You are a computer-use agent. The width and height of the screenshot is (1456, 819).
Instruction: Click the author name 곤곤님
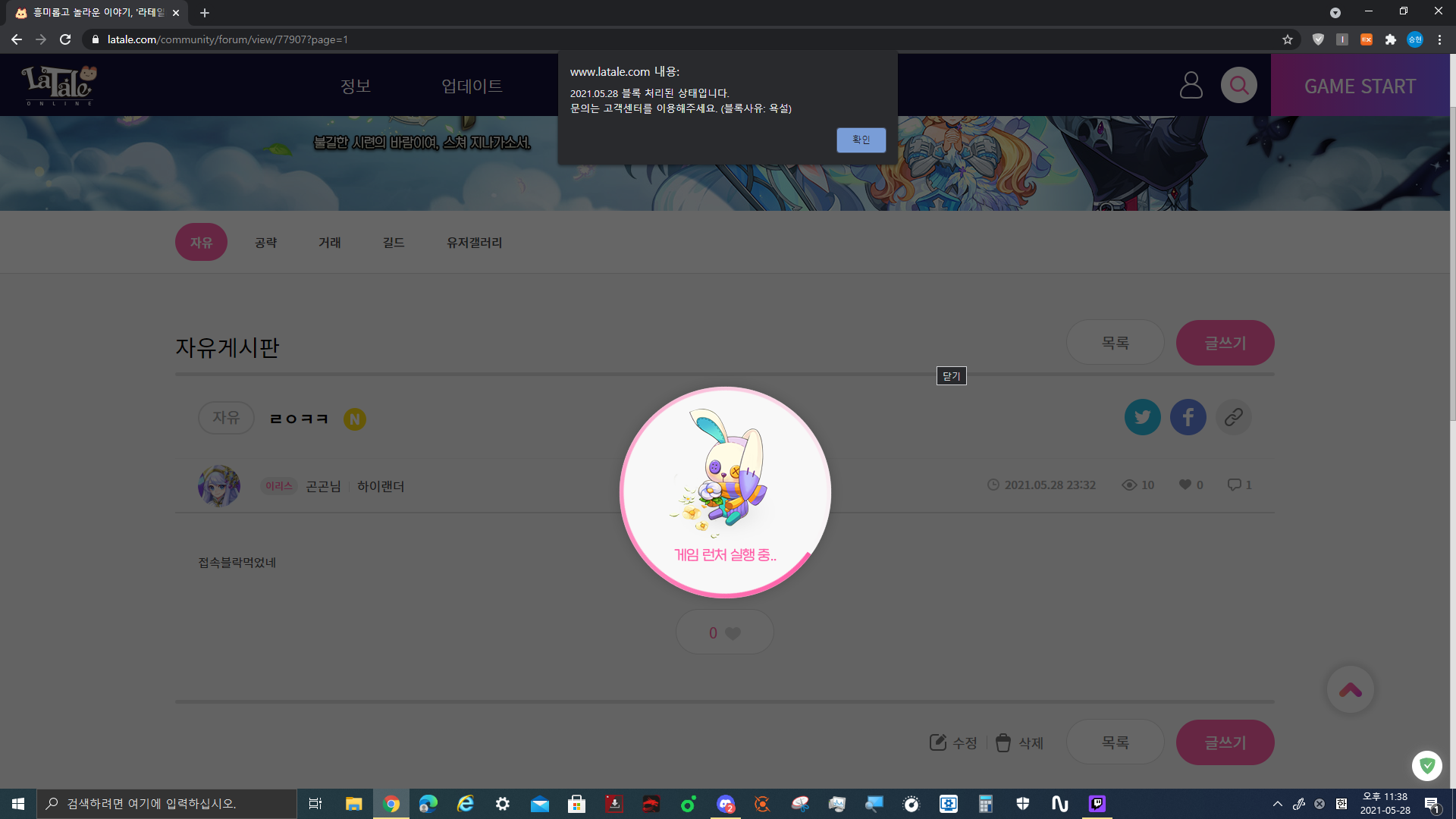coord(323,486)
